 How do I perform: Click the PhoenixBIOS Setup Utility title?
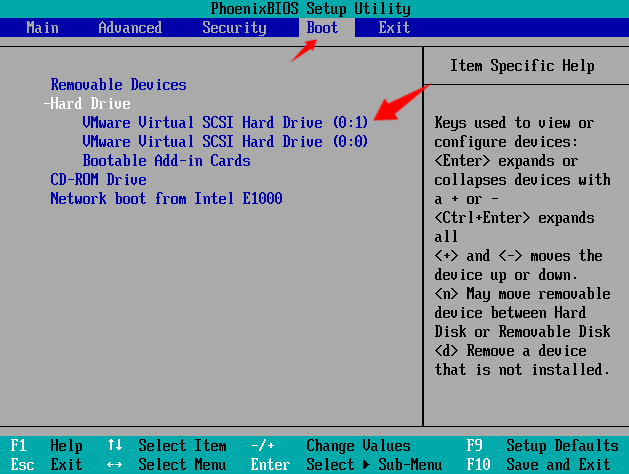[310, 8]
